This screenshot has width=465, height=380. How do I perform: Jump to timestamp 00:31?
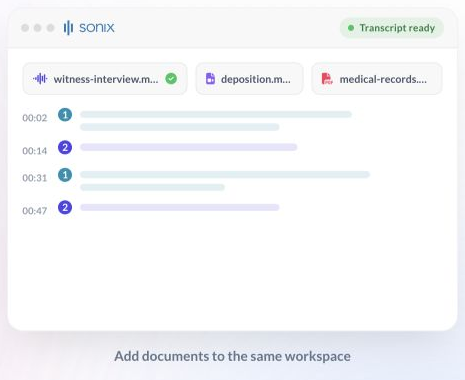(x=35, y=178)
